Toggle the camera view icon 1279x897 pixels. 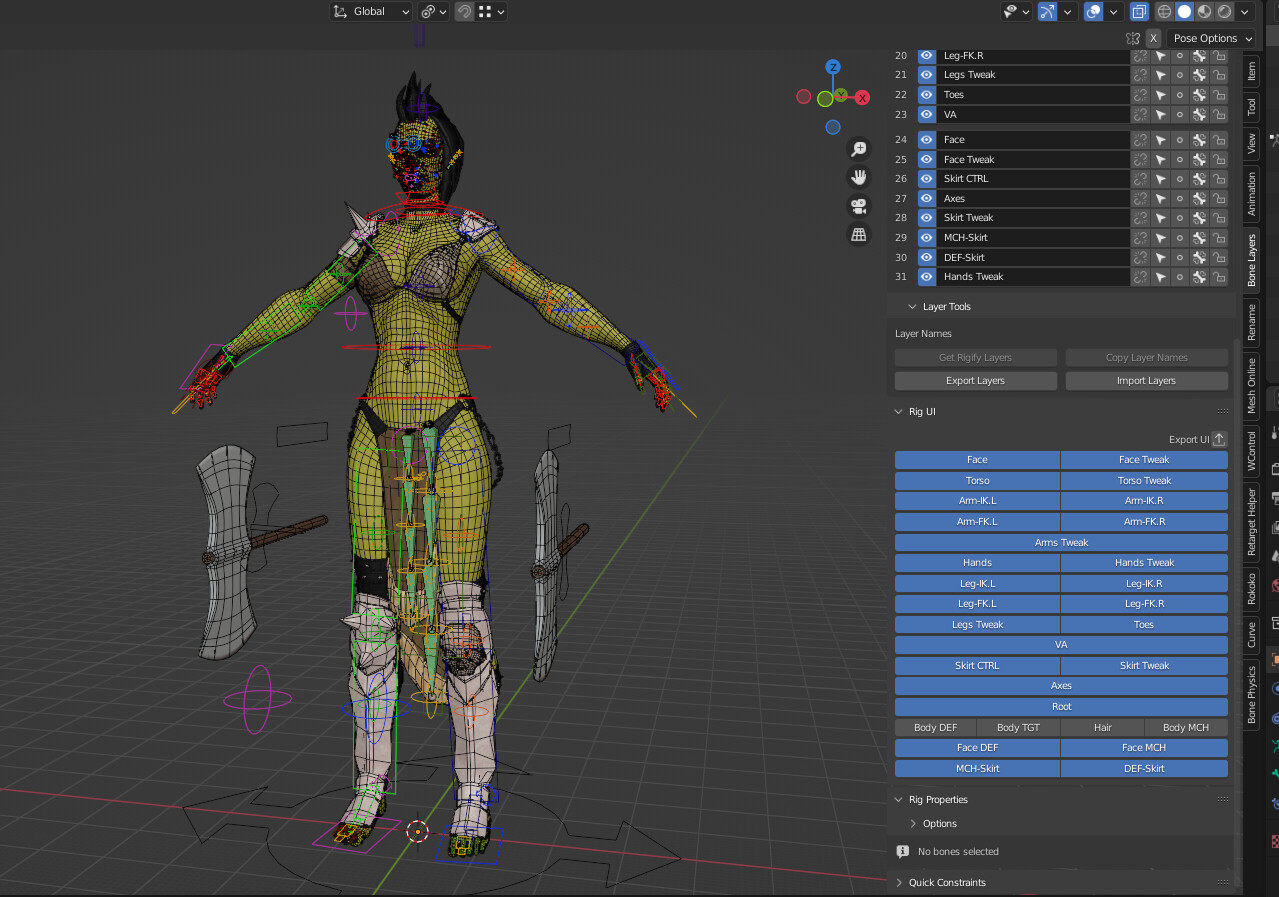tap(858, 206)
